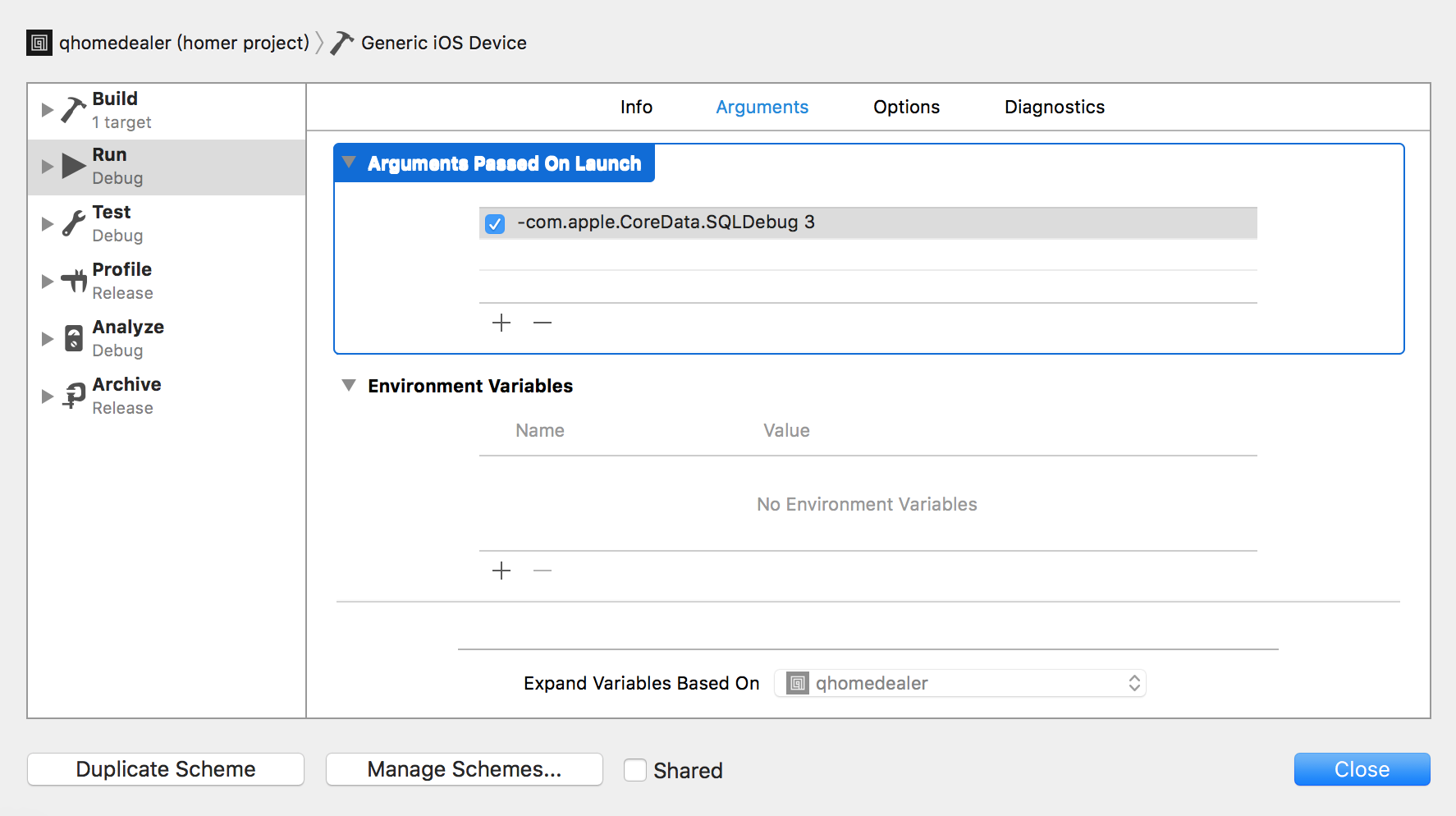This screenshot has width=1456, height=816.
Task: Expand the Build action disclosure triangle
Action: pyautogui.click(x=48, y=110)
